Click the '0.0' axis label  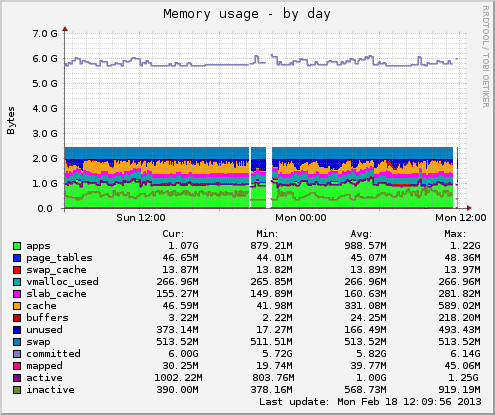point(45,209)
